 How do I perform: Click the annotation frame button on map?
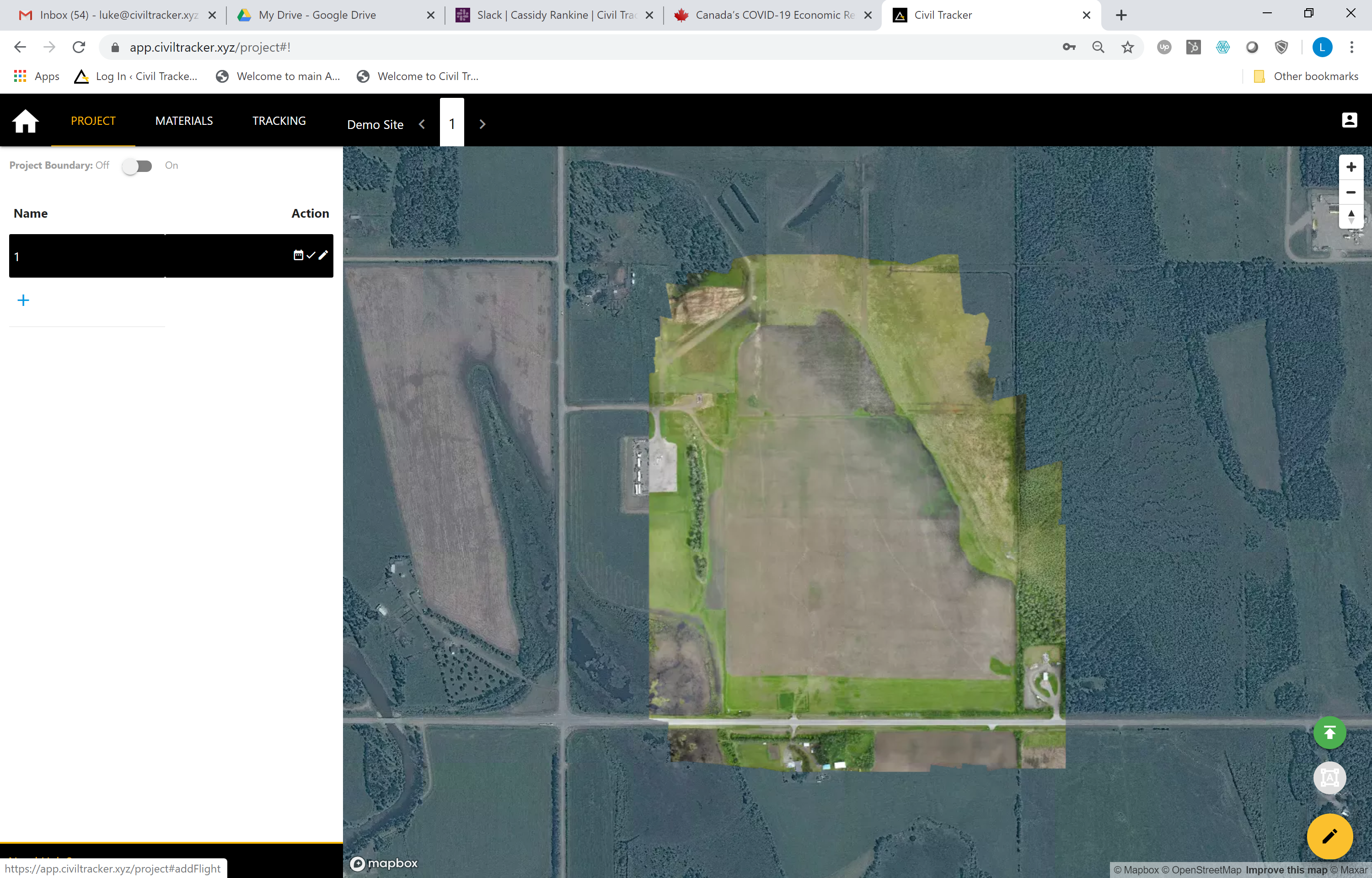[1329, 777]
